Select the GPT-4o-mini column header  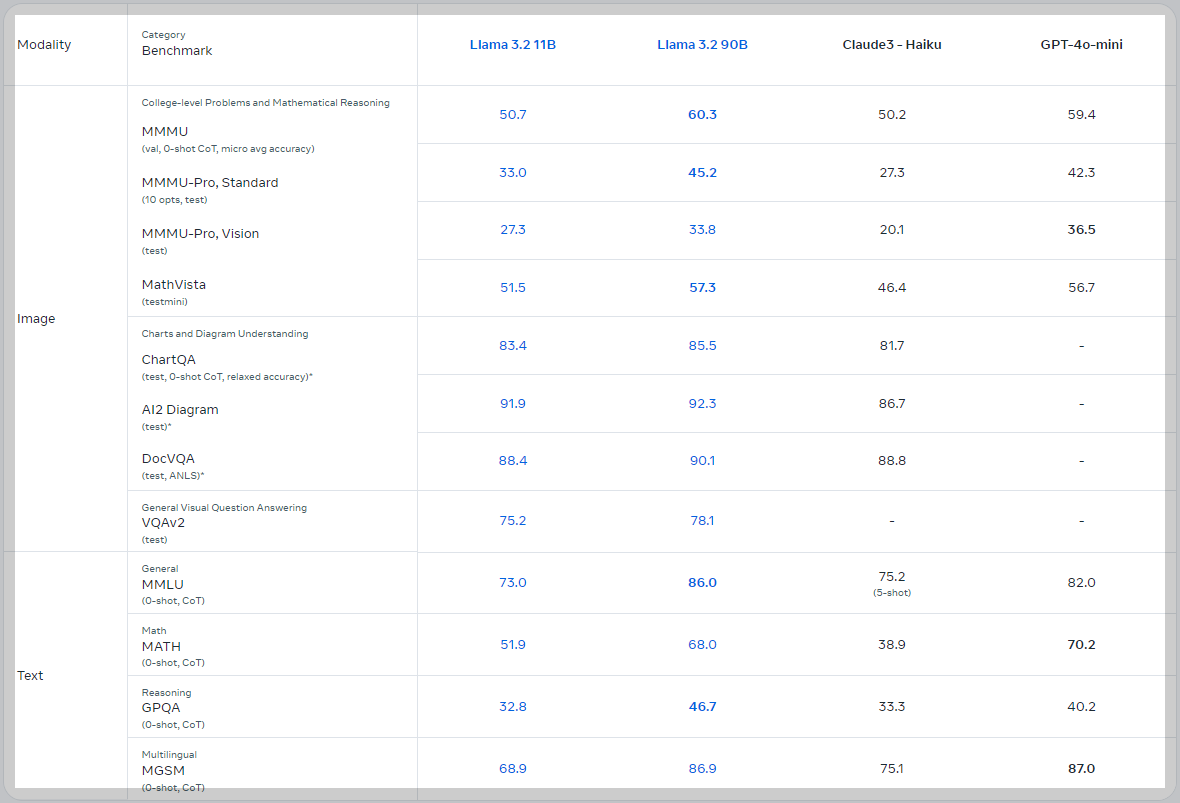point(1081,44)
